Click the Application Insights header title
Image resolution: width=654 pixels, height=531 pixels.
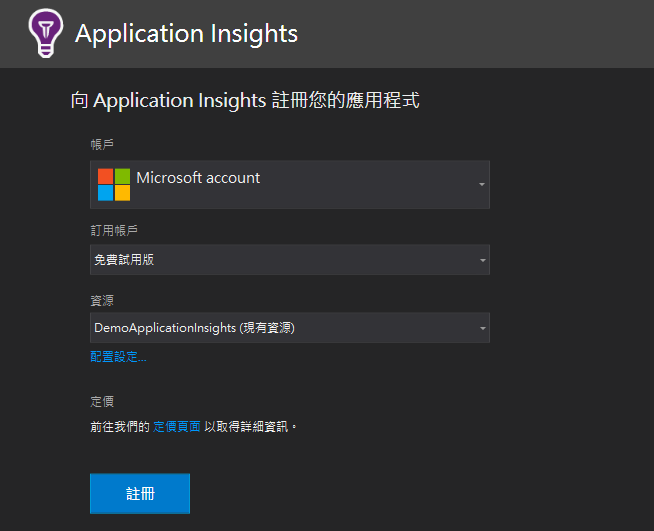click(x=186, y=33)
